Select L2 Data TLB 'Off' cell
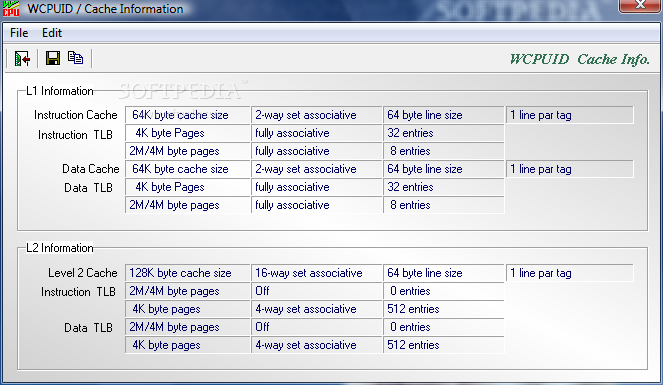Image resolution: width=663 pixels, height=385 pixels. (x=317, y=327)
